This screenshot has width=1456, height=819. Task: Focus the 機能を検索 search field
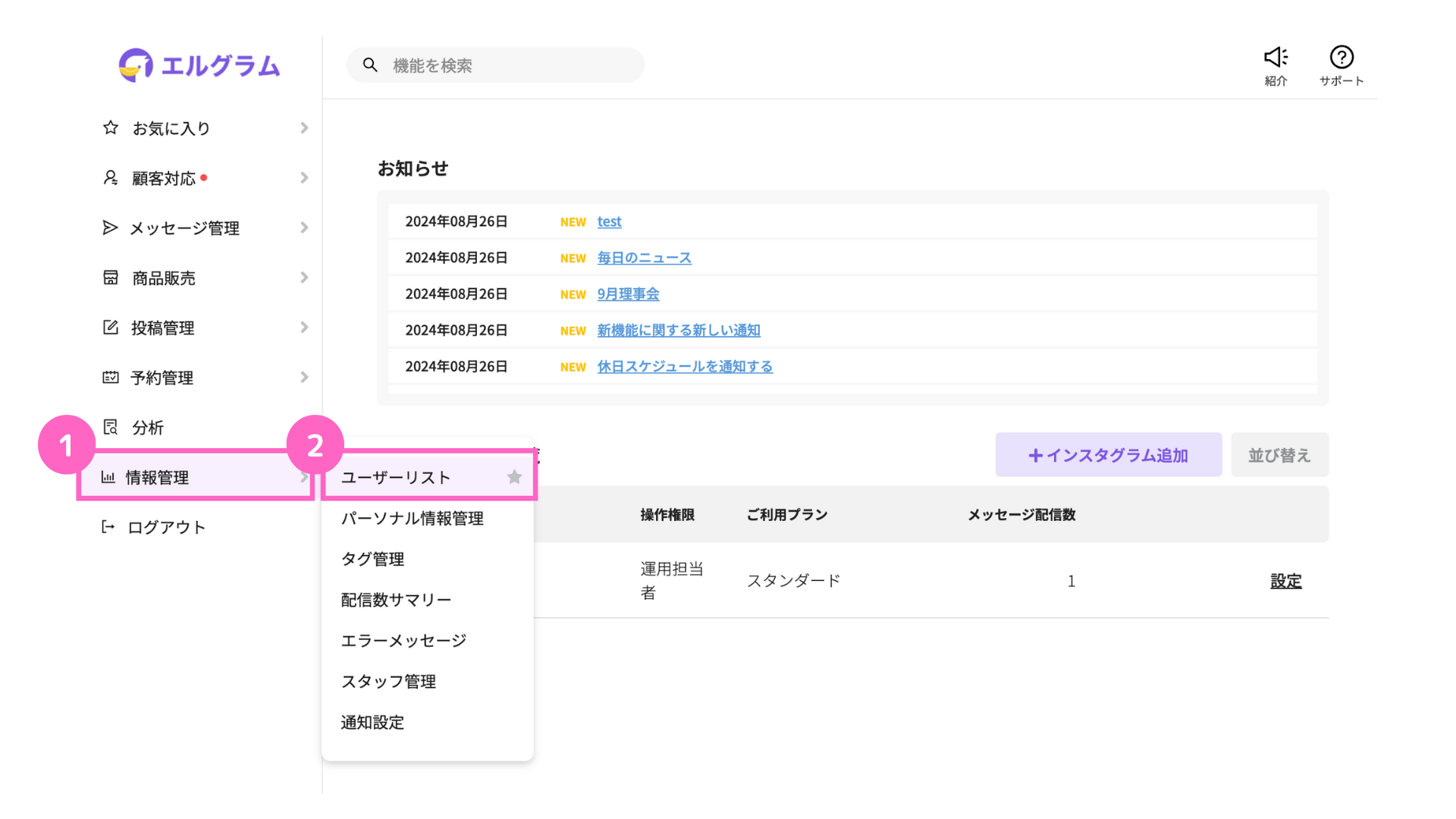pos(508,65)
